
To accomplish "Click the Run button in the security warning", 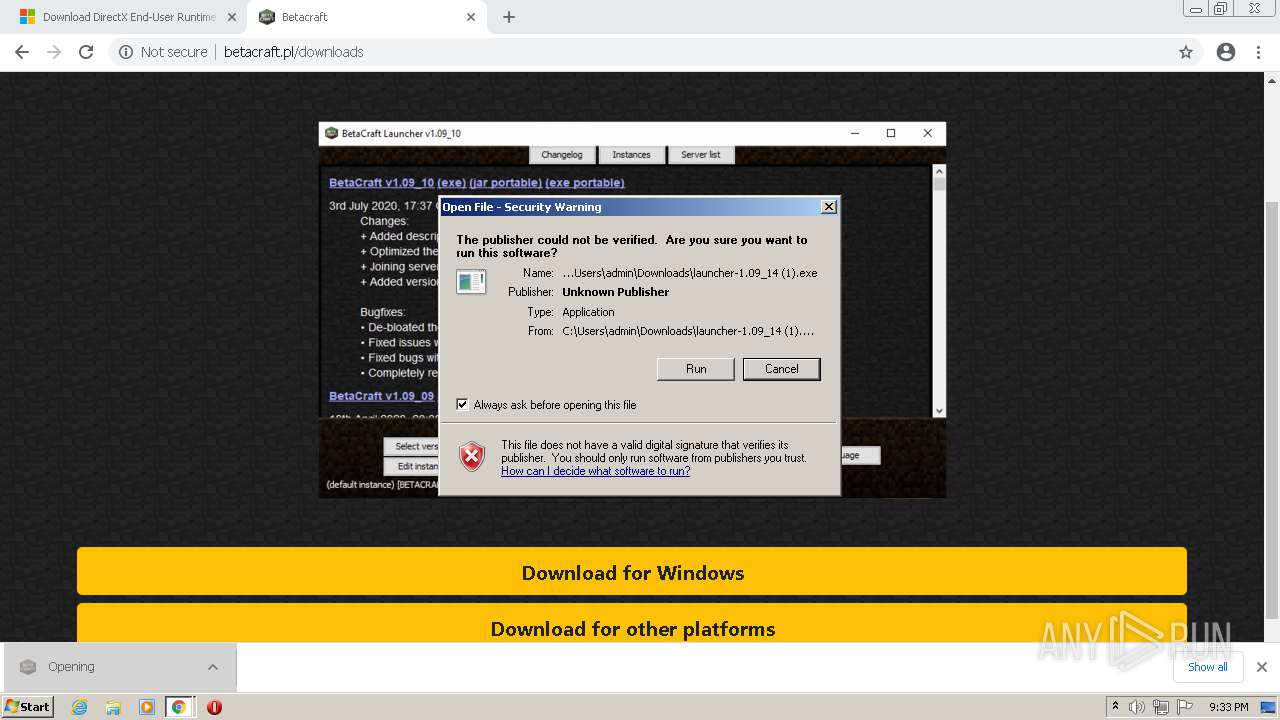I will [695, 369].
